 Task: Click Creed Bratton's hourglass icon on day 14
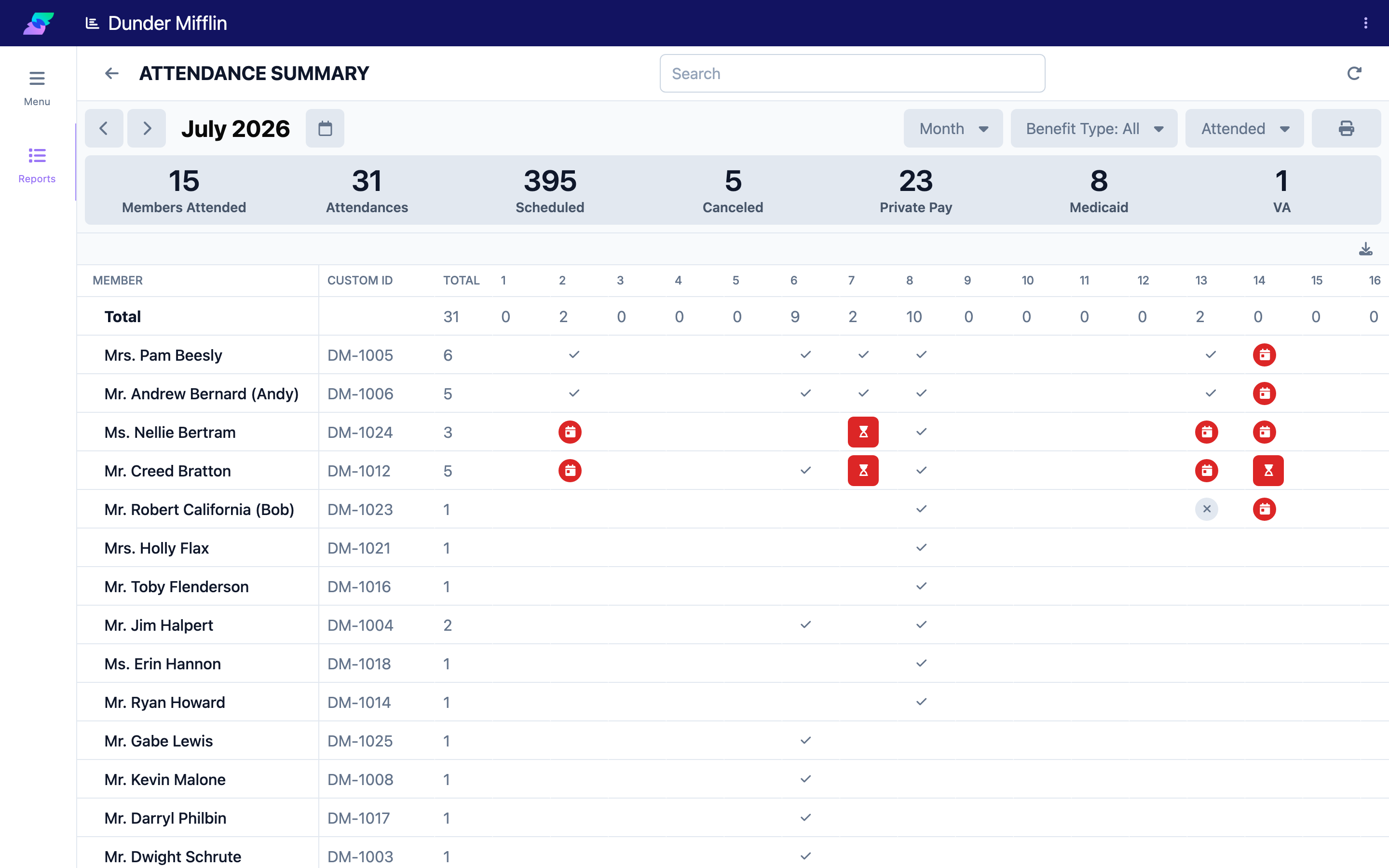pos(1268,470)
